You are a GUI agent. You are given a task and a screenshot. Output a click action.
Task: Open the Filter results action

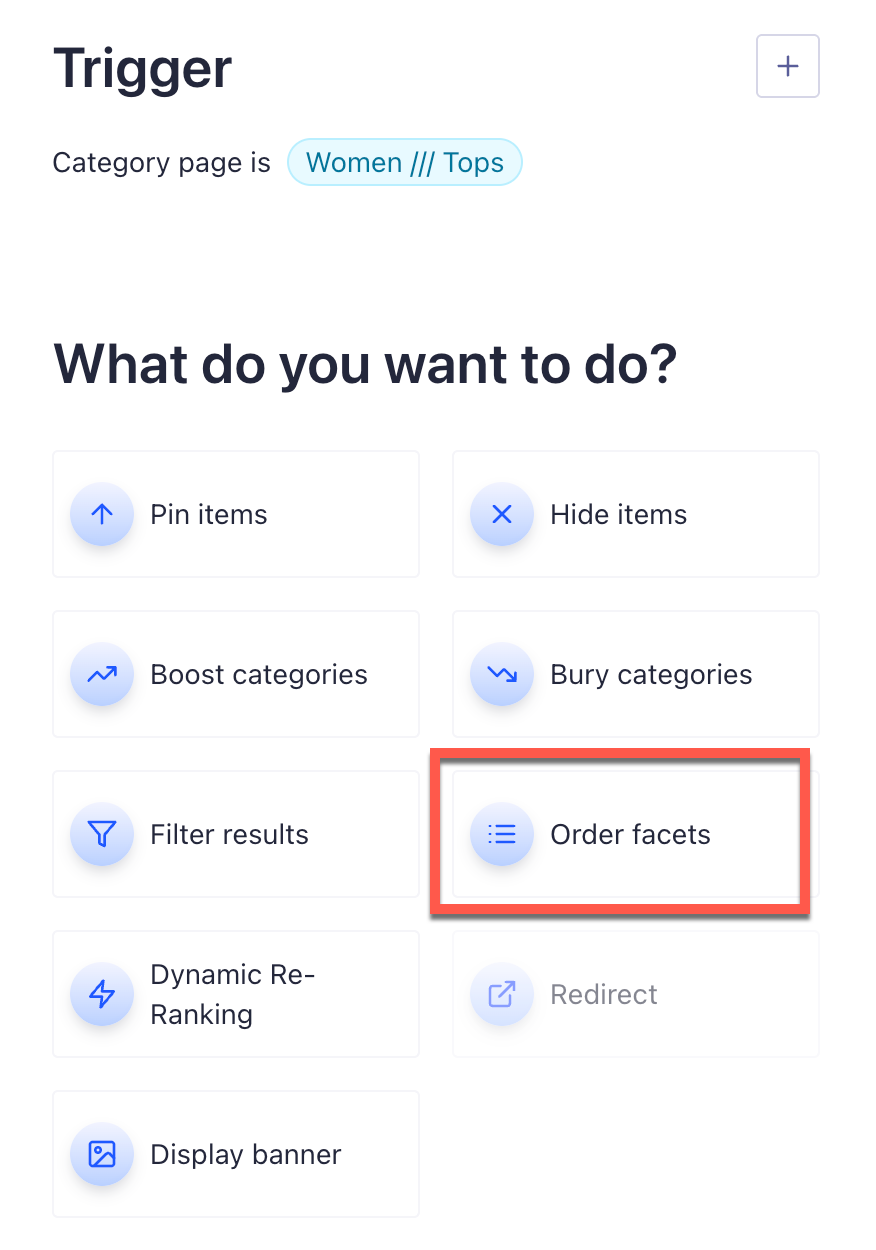pyautogui.click(x=235, y=834)
